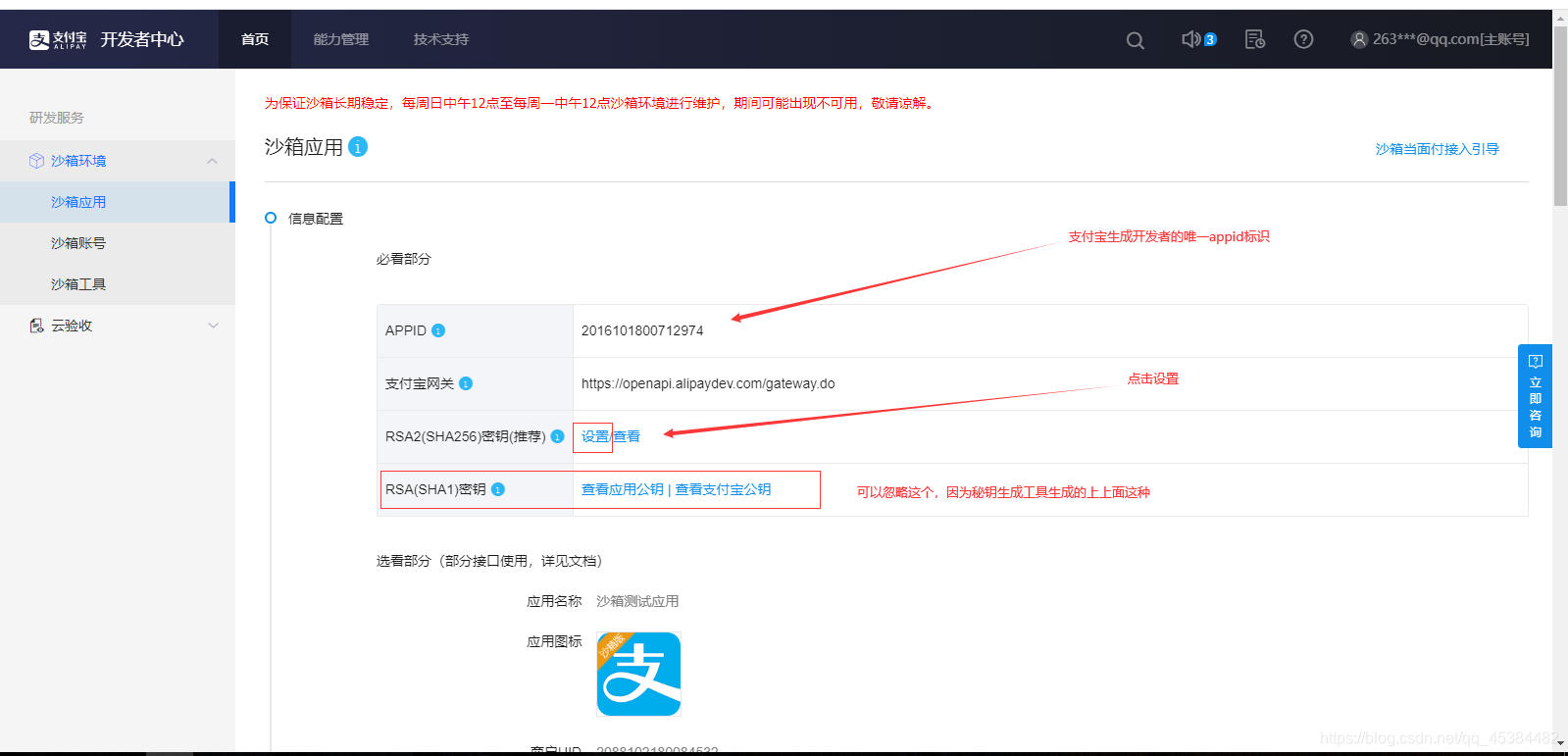The height and width of the screenshot is (756, 1568).
Task: Click the user avatar icon
Action: (x=1359, y=39)
